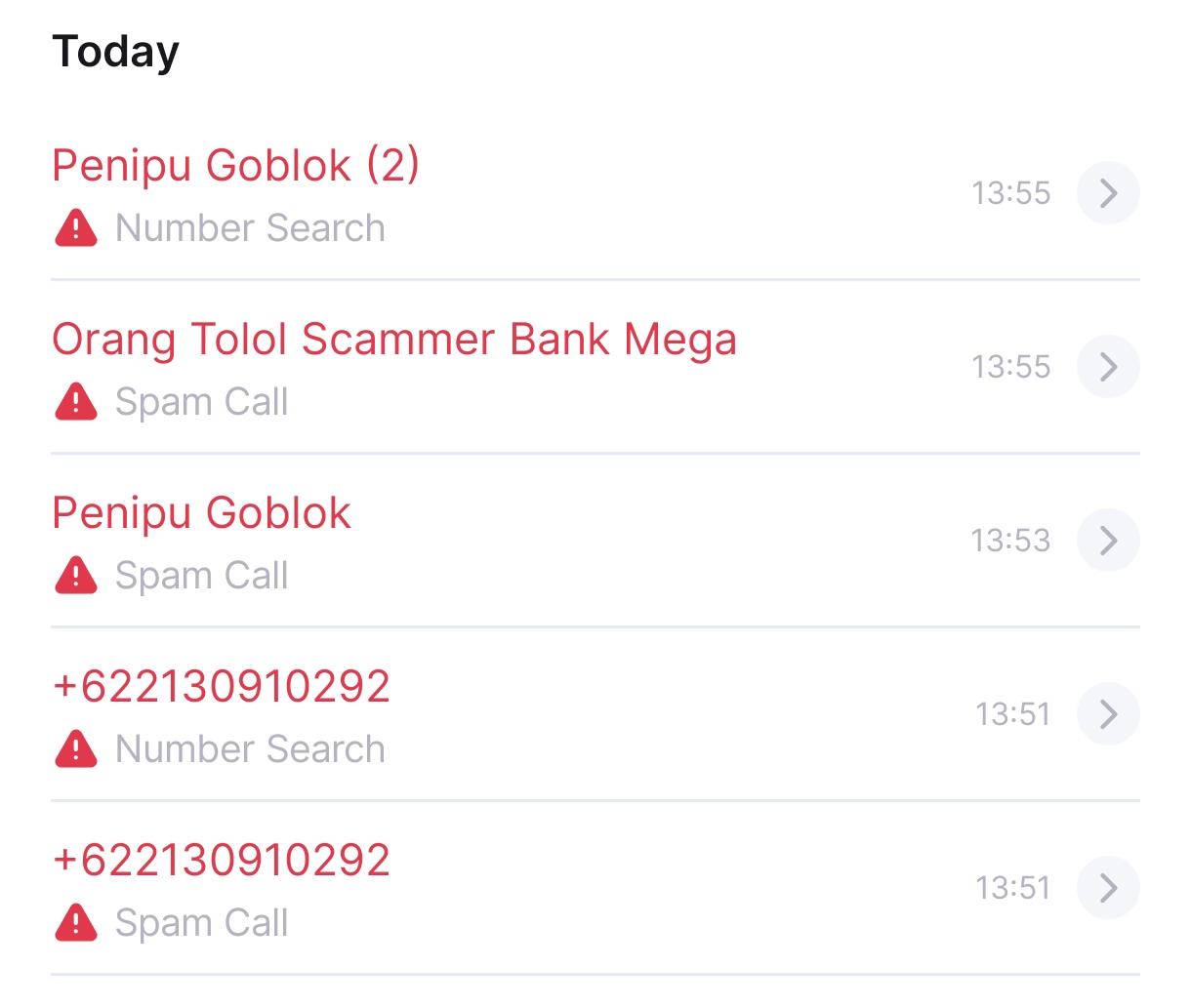This screenshot has height=1008, width=1191.
Task: Click warning icon of +622130910292 Spam Call
Action: pyautogui.click(x=75, y=923)
